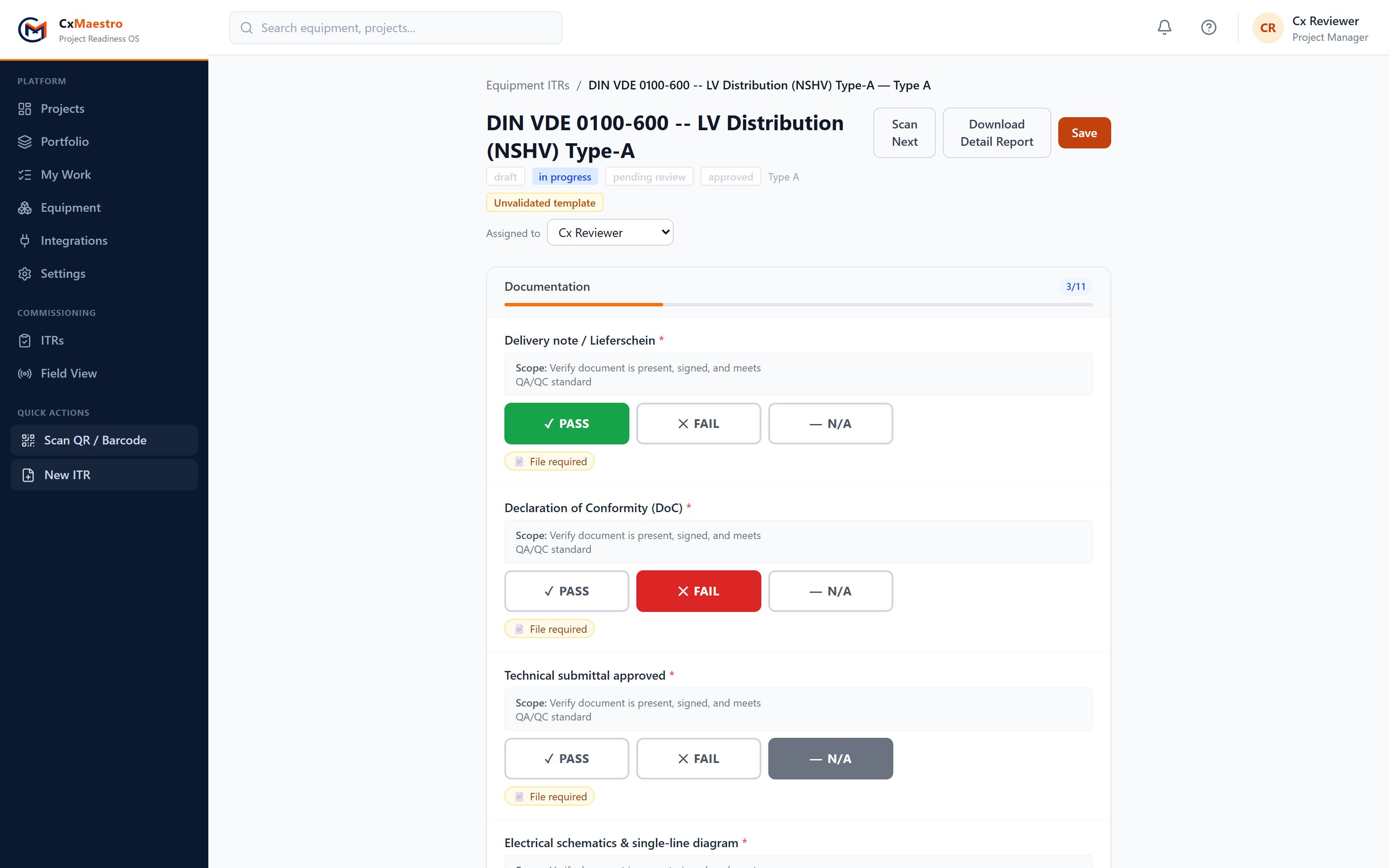Click the ITRs clipboard icon
The width and height of the screenshot is (1389, 868).
tap(25, 341)
